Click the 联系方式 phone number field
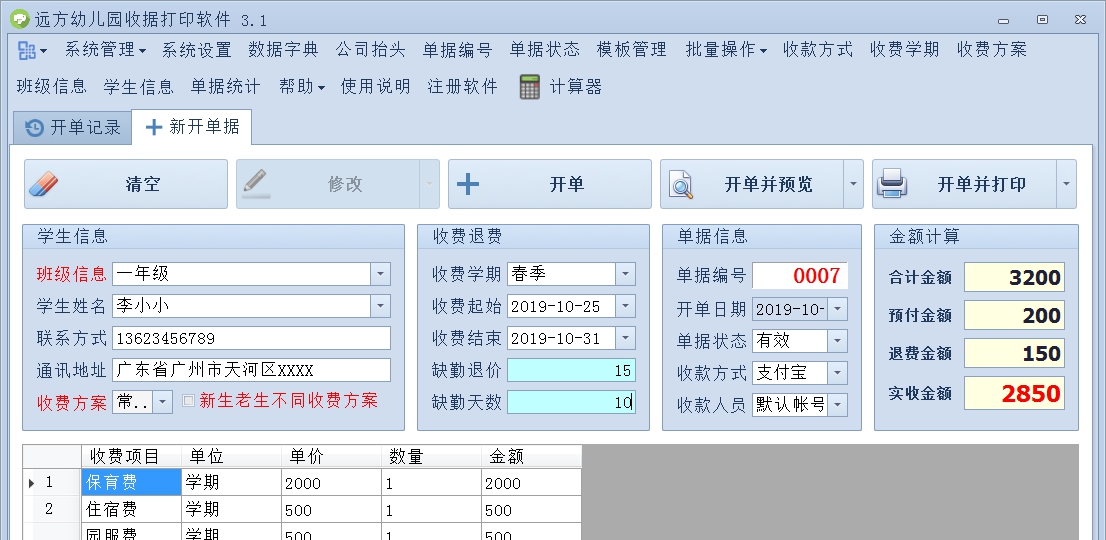Viewport: 1106px width, 540px height. pyautogui.click(x=251, y=338)
